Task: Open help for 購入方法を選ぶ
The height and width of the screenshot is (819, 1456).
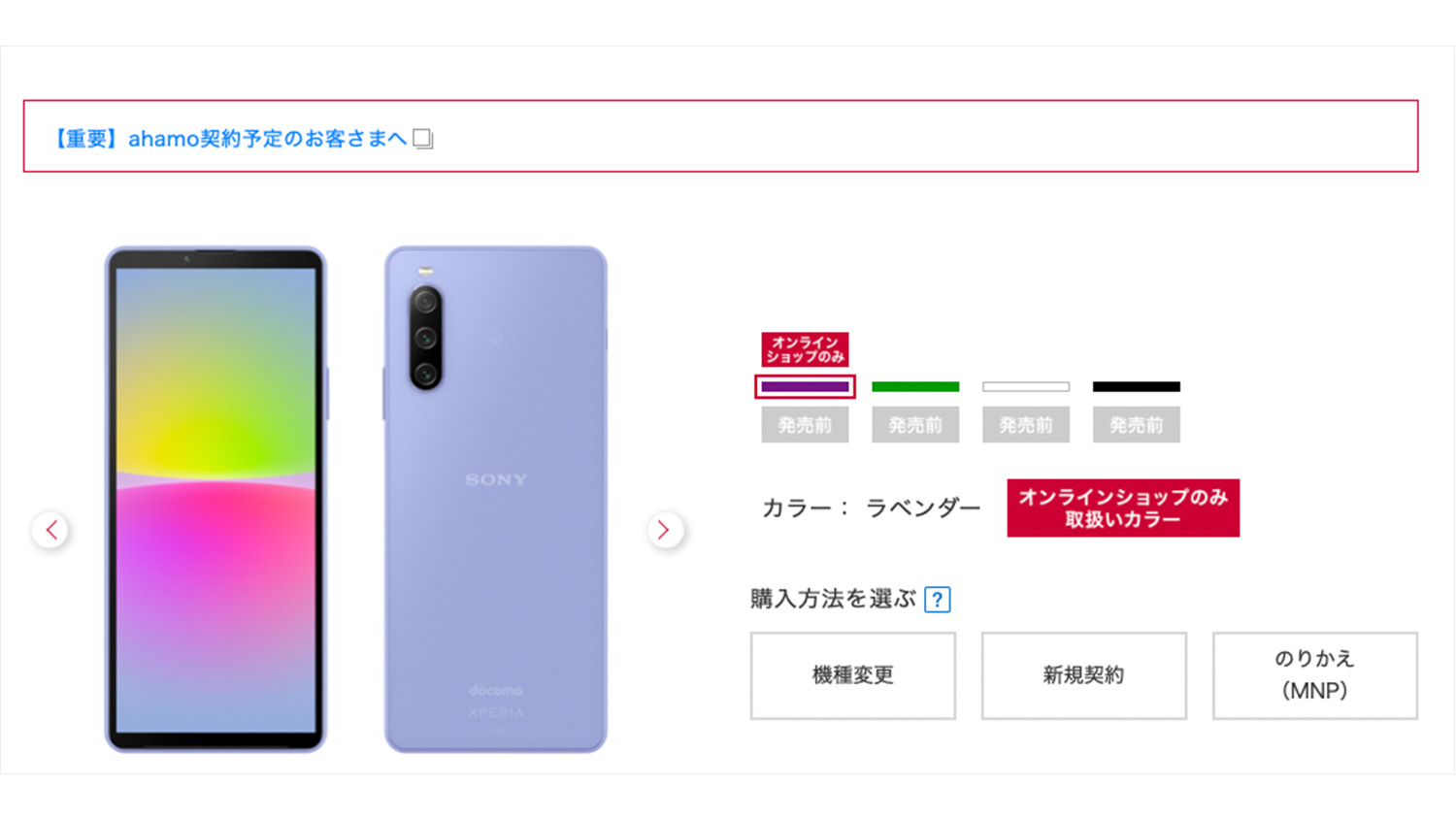Action: [937, 600]
